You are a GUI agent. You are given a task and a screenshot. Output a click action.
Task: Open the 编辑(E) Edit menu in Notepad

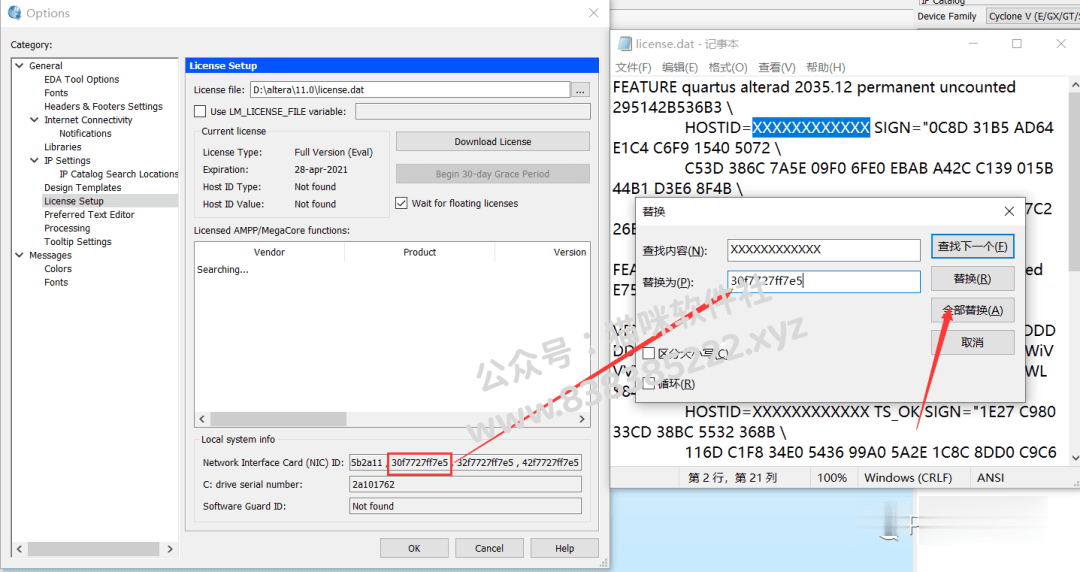click(x=680, y=68)
